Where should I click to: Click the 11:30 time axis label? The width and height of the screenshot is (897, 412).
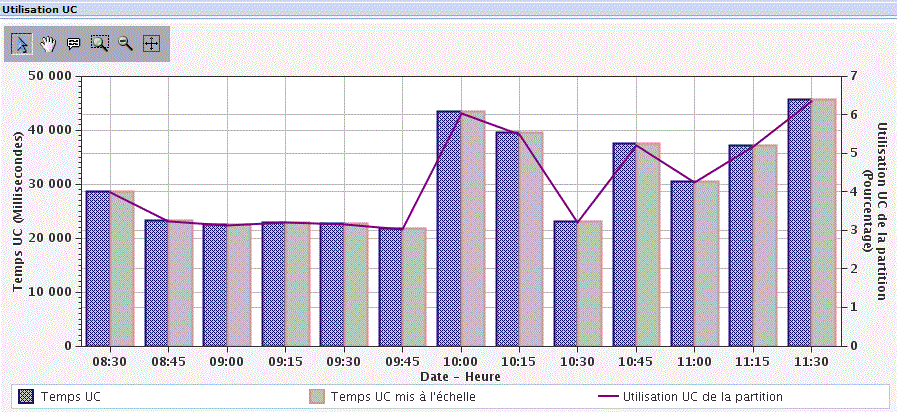[x=811, y=363]
